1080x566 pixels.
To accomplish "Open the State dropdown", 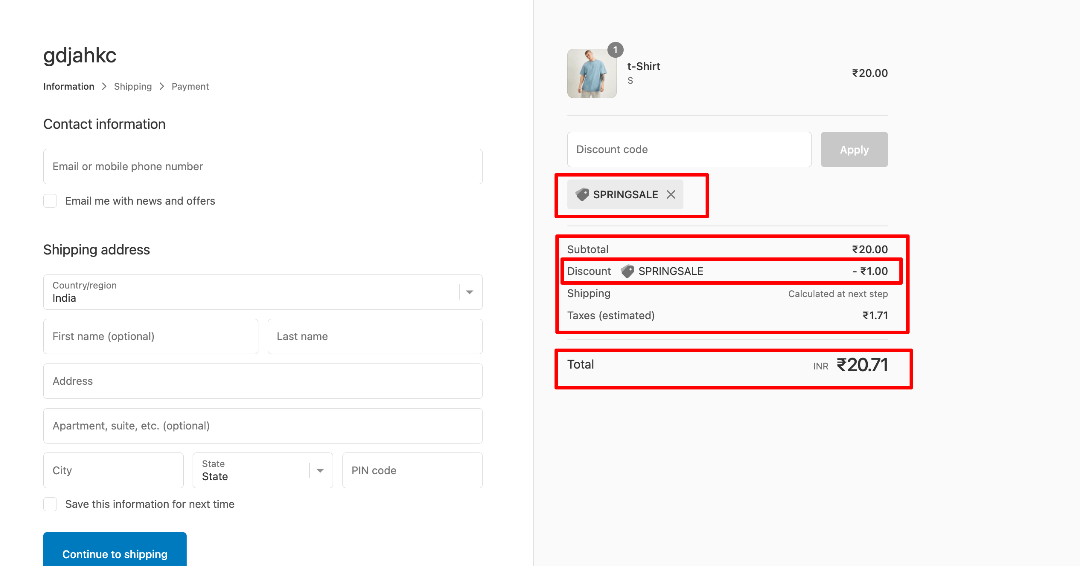I will pos(262,470).
